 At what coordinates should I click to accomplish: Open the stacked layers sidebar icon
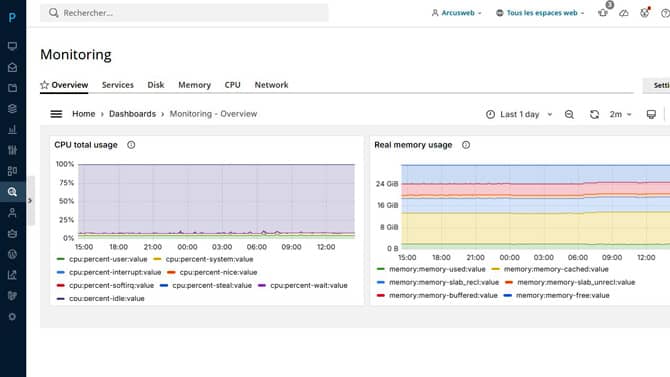[12, 109]
